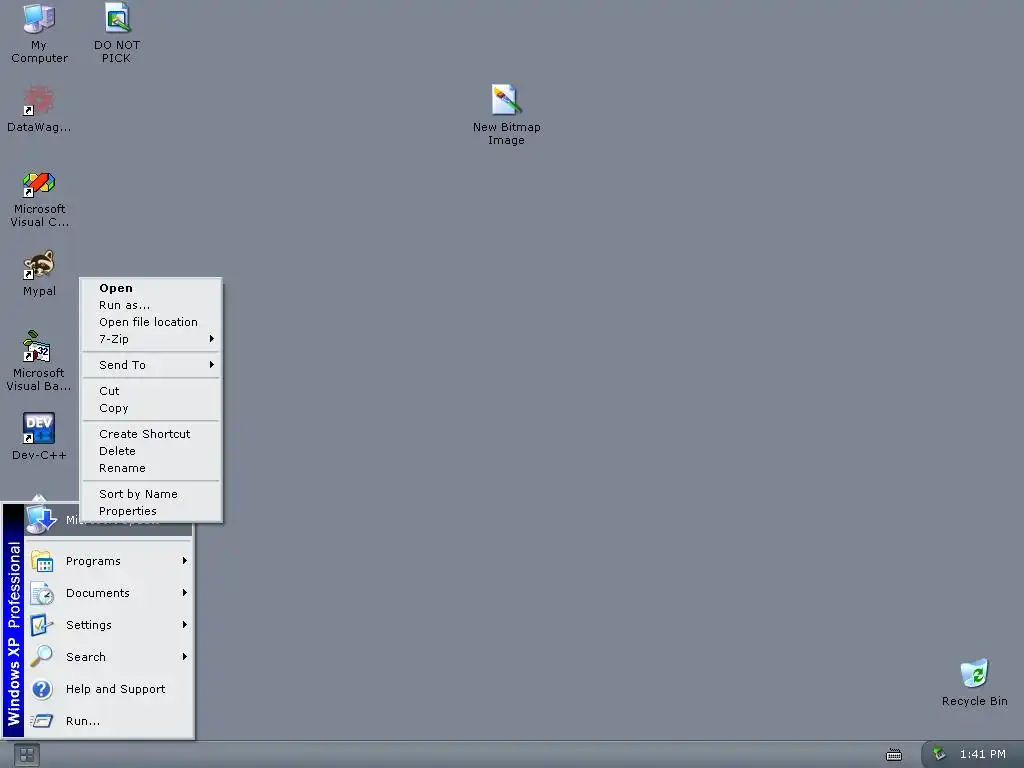Click the on-screen keyboard tray icon
1024x768 pixels.
pos(893,755)
